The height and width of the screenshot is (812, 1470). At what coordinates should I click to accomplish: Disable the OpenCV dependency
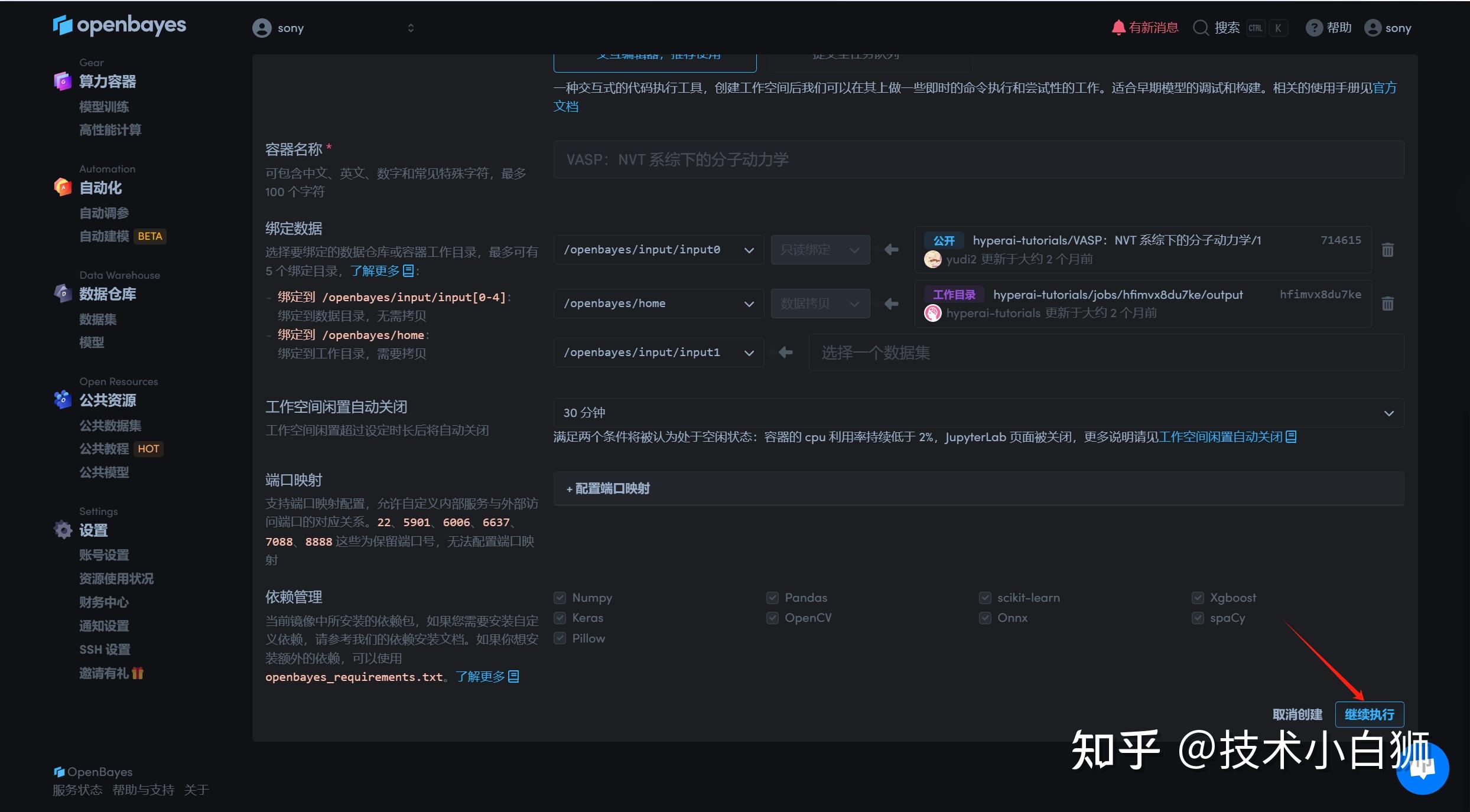[772, 618]
